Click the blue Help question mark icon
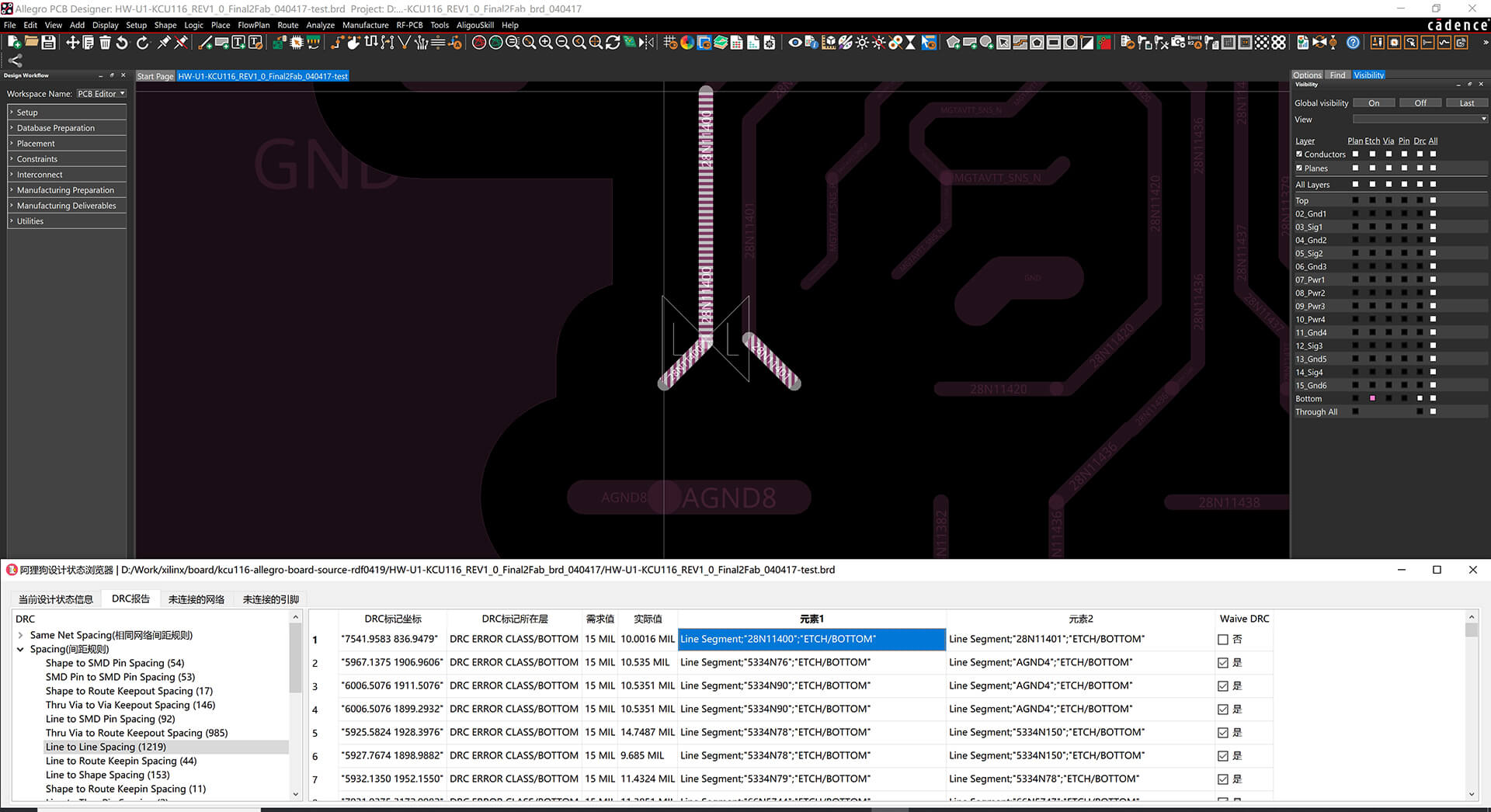 pyautogui.click(x=1353, y=42)
